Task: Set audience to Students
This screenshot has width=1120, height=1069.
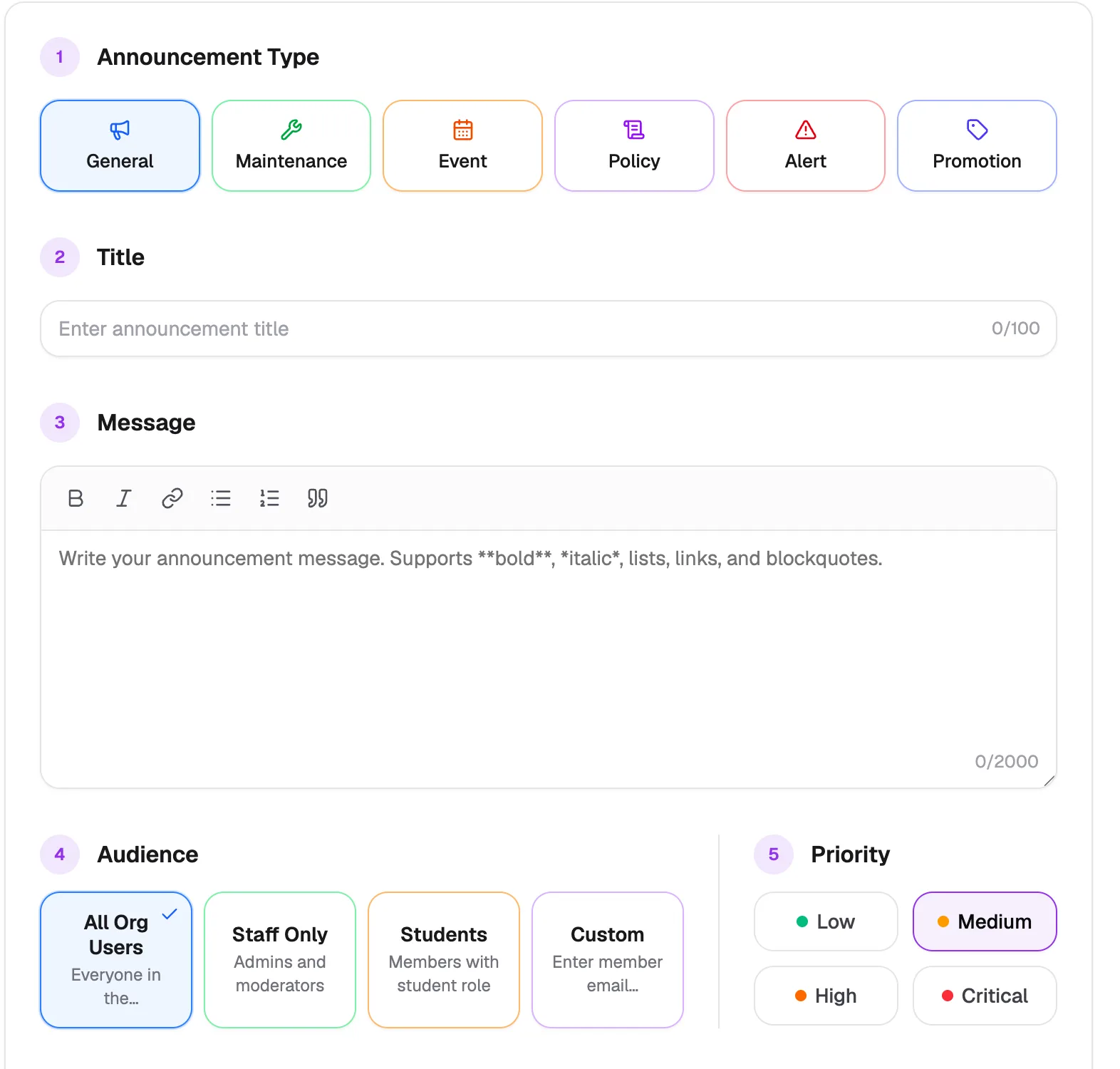Action: point(444,960)
